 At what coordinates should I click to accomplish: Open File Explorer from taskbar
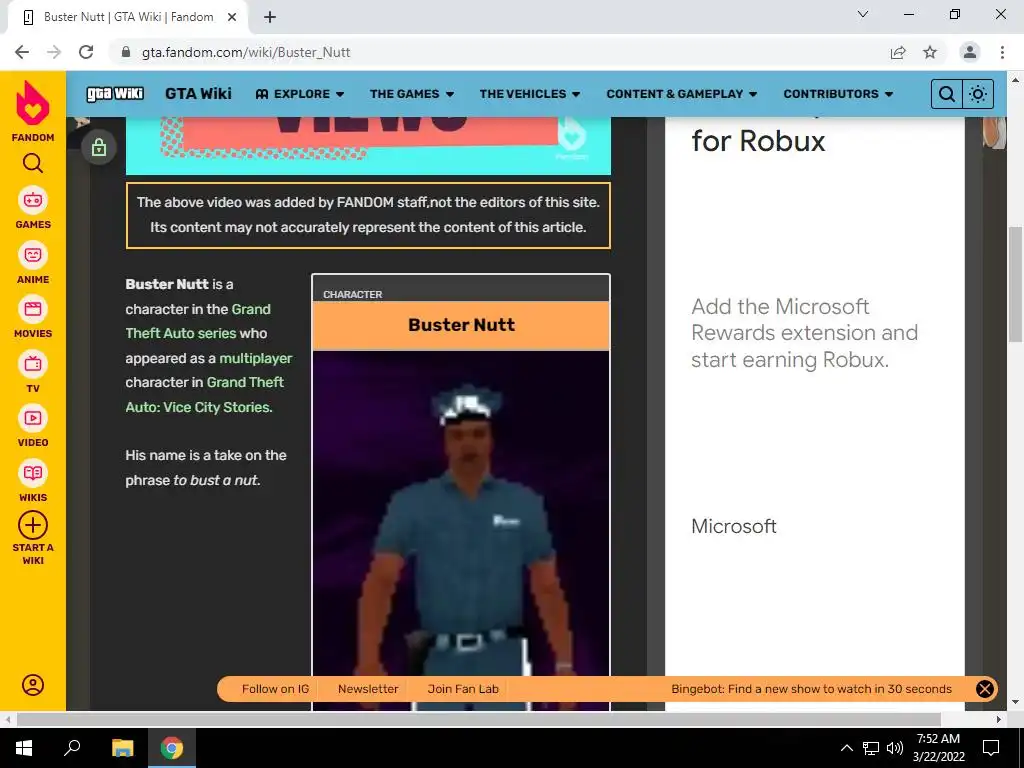click(122, 748)
